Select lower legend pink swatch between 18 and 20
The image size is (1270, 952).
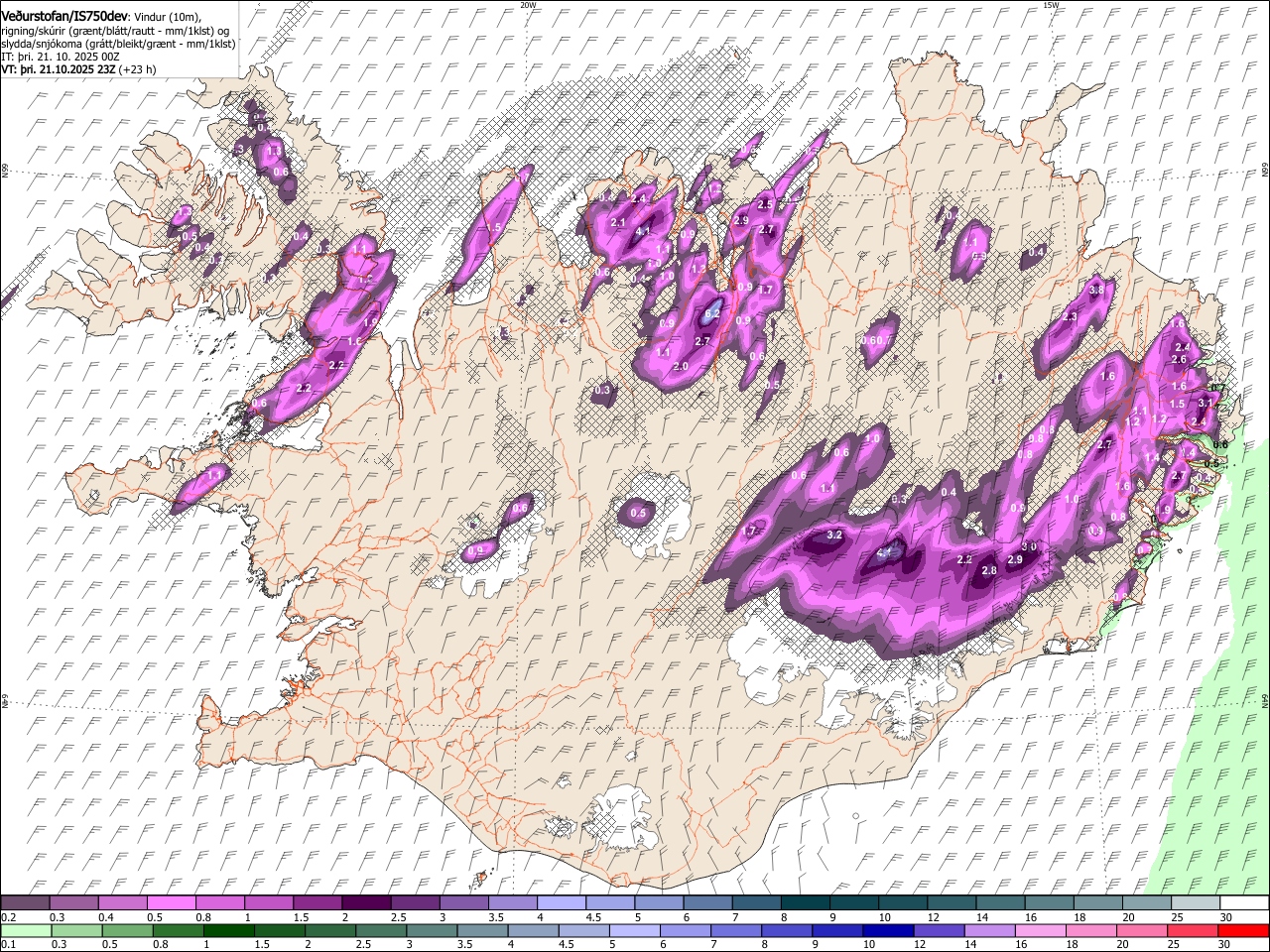1091,931
